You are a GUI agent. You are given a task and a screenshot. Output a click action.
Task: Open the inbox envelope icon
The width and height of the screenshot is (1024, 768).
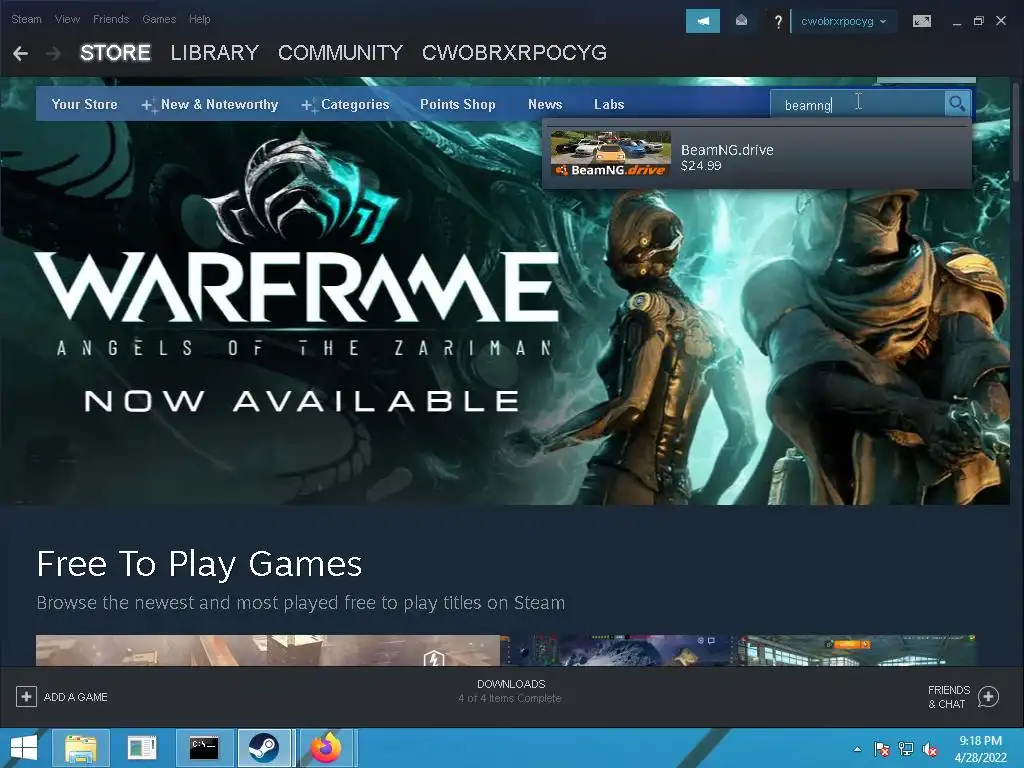point(741,21)
